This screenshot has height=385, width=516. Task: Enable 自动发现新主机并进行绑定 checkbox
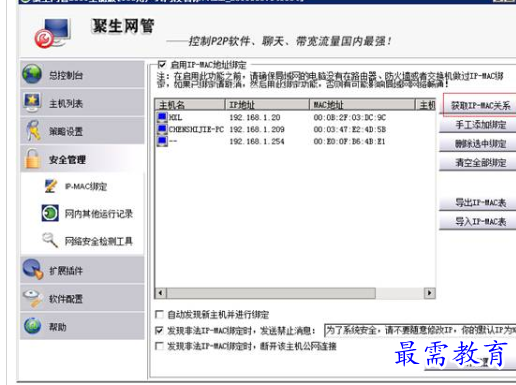159,314
